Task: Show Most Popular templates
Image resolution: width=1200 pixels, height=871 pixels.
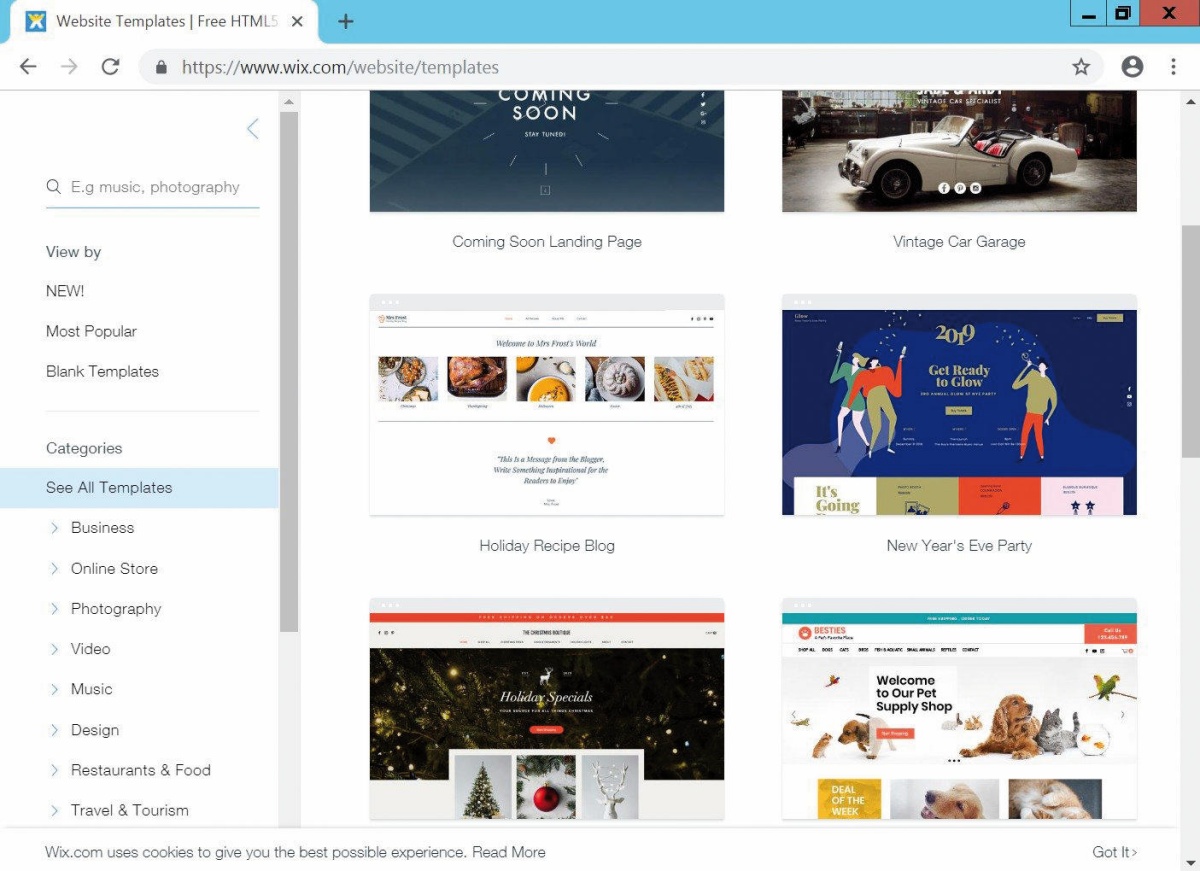Action: pos(91,331)
